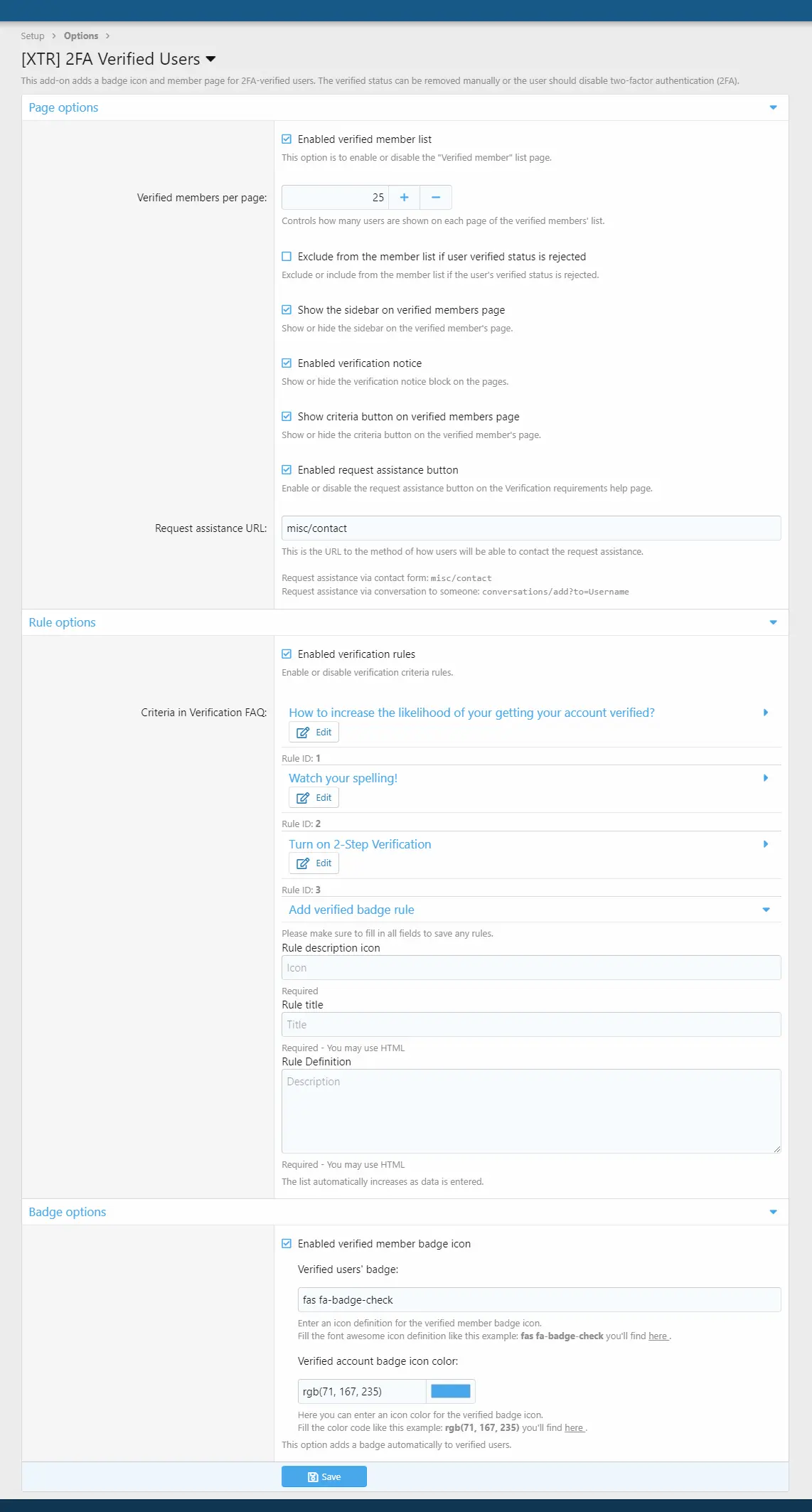Image resolution: width=812 pixels, height=1512 pixels.
Task: Enable Exclude from member list if rejected
Action: [x=287, y=257]
